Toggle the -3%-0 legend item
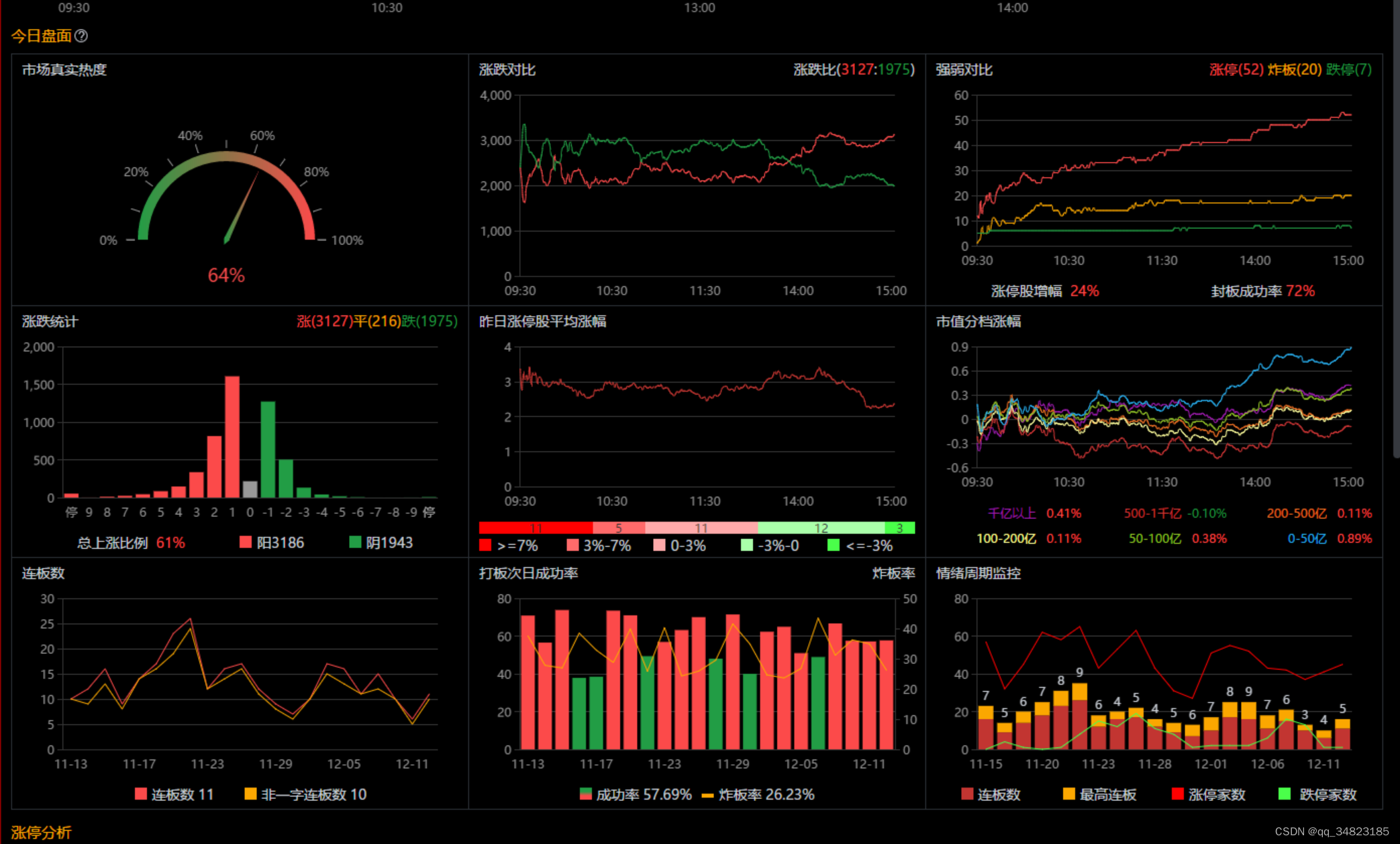 click(770, 545)
